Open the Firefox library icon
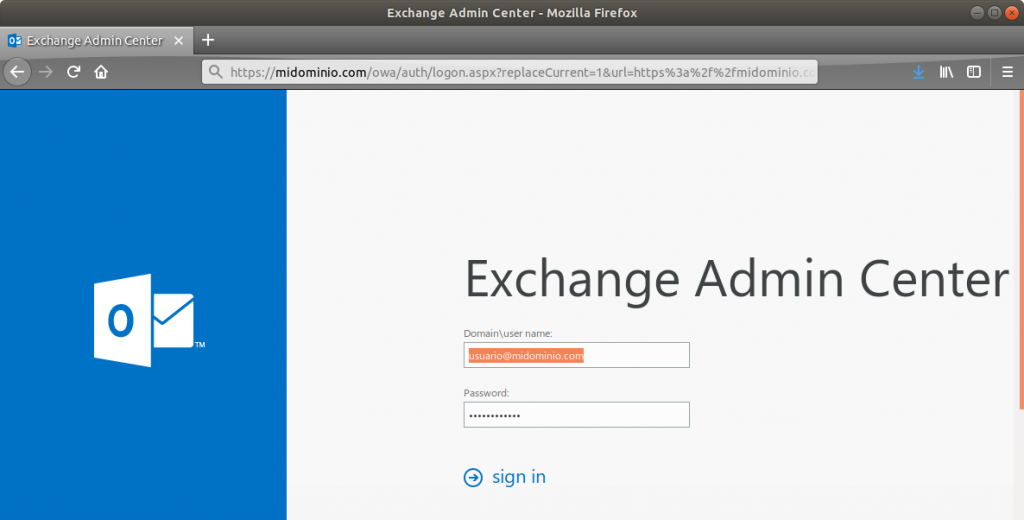This screenshot has height=520, width=1024. [946, 72]
